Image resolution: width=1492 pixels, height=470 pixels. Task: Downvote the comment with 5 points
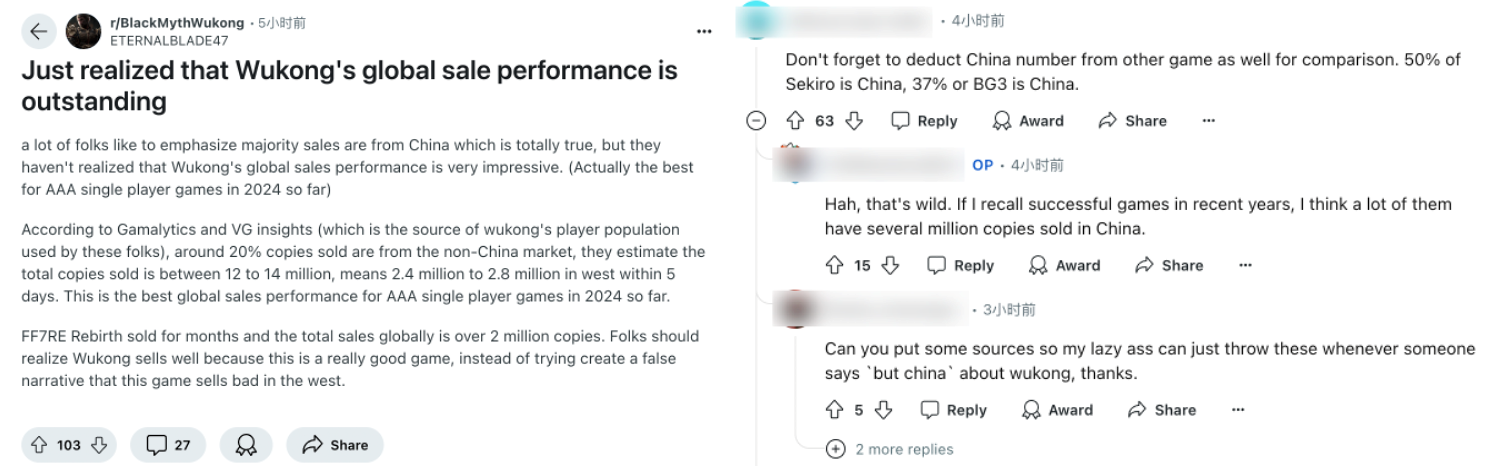[883, 410]
